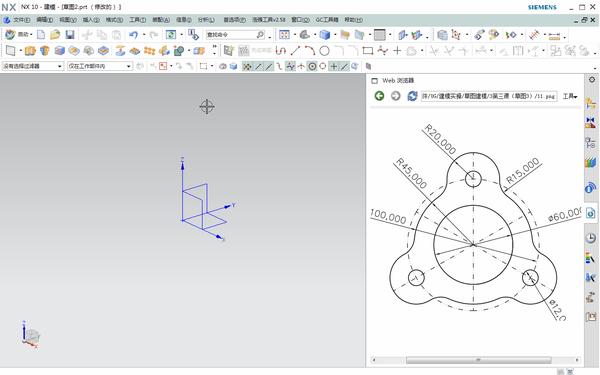This screenshot has height=375, width=600.
Task: Toggle the enable snap points button
Action: click(247, 66)
